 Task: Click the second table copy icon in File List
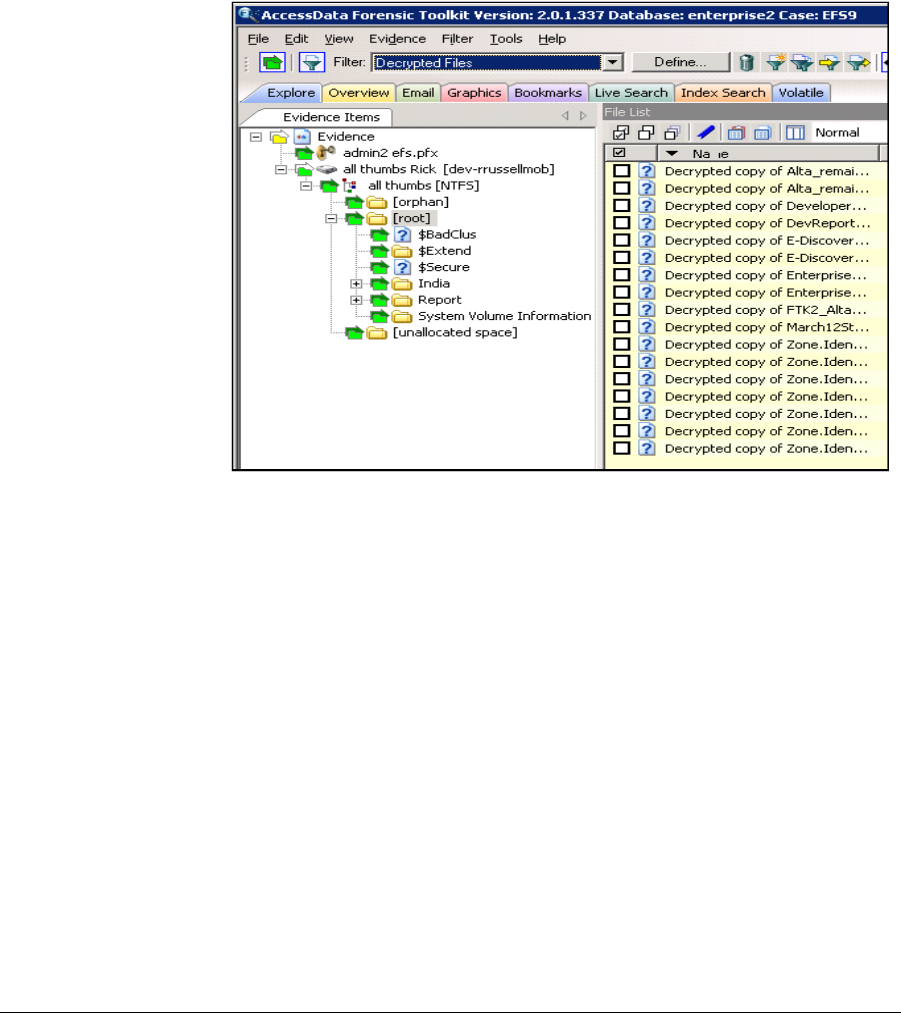coord(762,133)
